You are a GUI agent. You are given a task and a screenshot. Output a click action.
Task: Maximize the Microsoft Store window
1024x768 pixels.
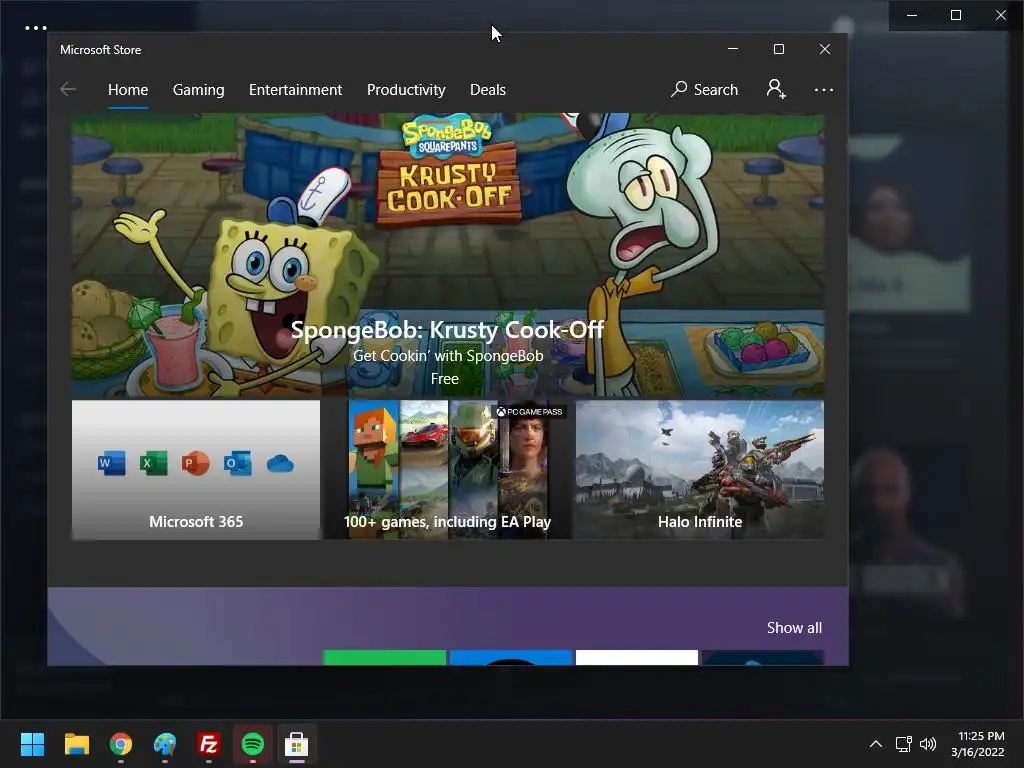[x=778, y=49]
